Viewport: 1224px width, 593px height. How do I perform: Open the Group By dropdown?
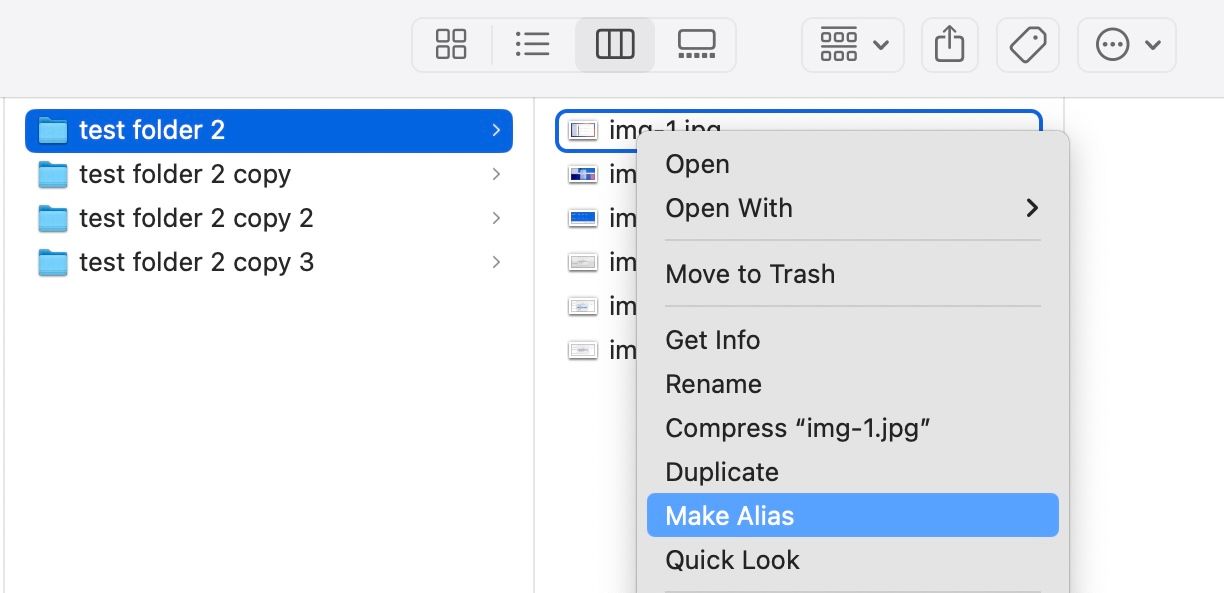click(853, 44)
